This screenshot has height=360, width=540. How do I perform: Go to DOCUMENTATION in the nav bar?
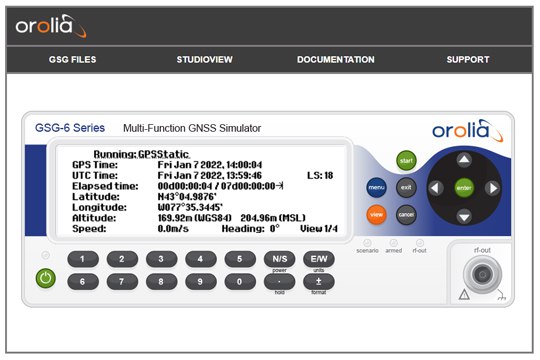(x=336, y=60)
